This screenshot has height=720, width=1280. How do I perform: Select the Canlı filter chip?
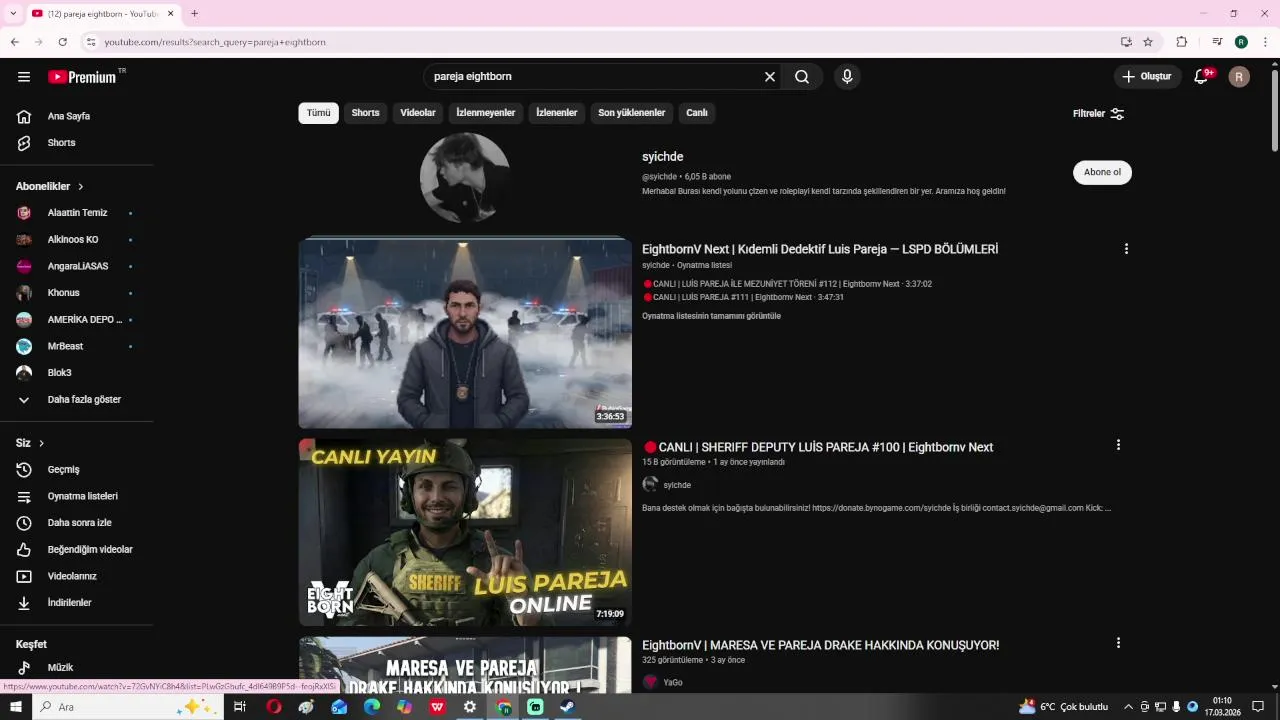697,113
